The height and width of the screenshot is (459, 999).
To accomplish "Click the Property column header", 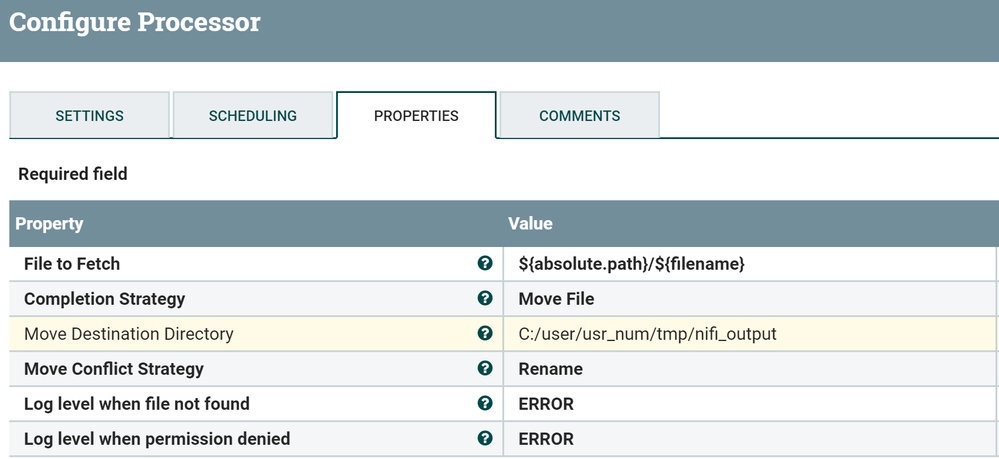I will pyautogui.click(x=49, y=224).
